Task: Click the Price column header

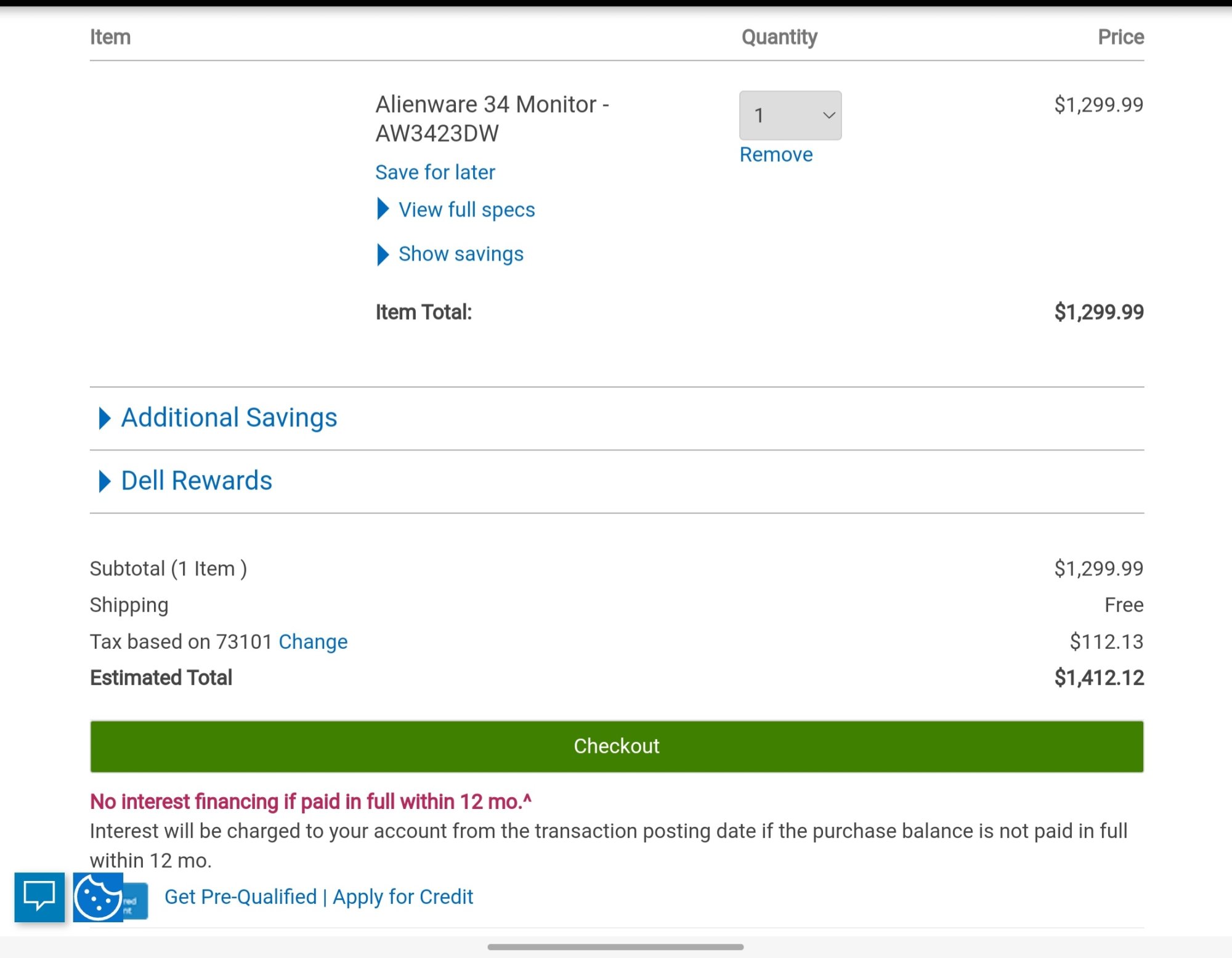Action: [1121, 37]
